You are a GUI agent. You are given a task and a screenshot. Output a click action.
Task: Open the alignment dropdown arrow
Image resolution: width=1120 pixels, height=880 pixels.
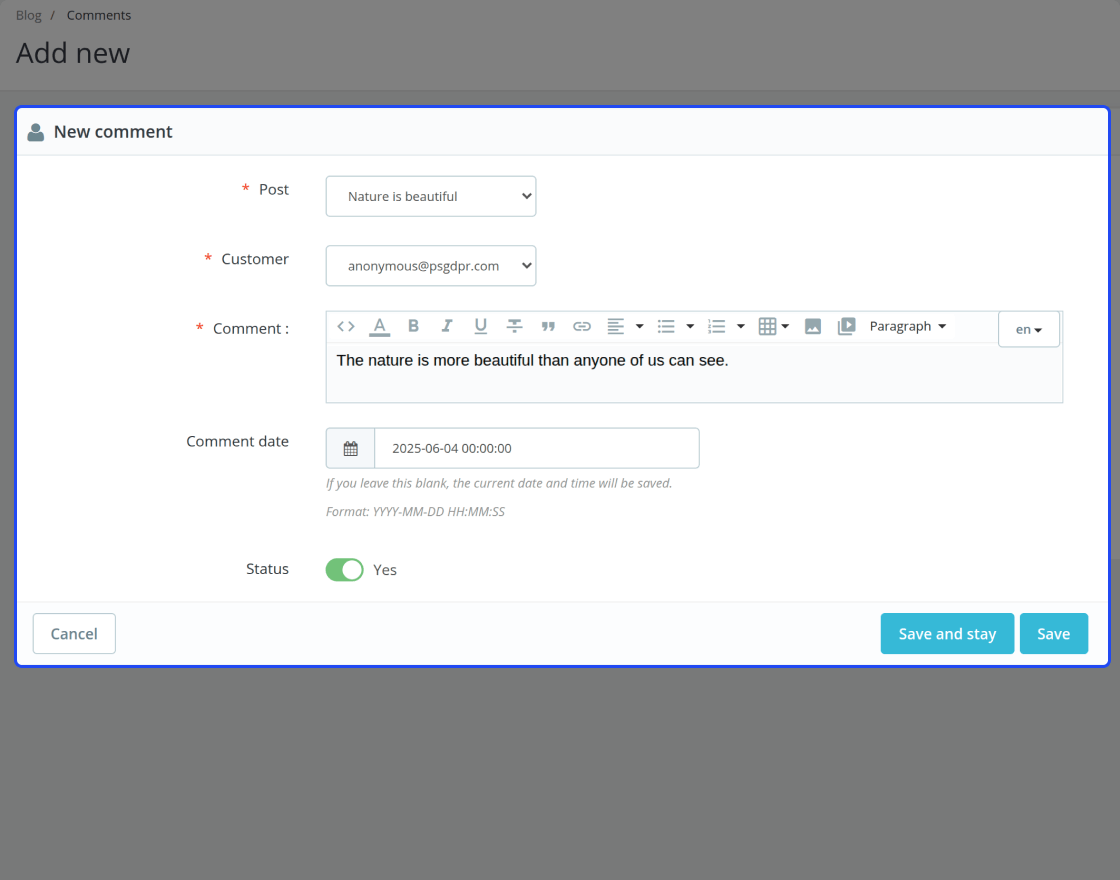(x=639, y=326)
